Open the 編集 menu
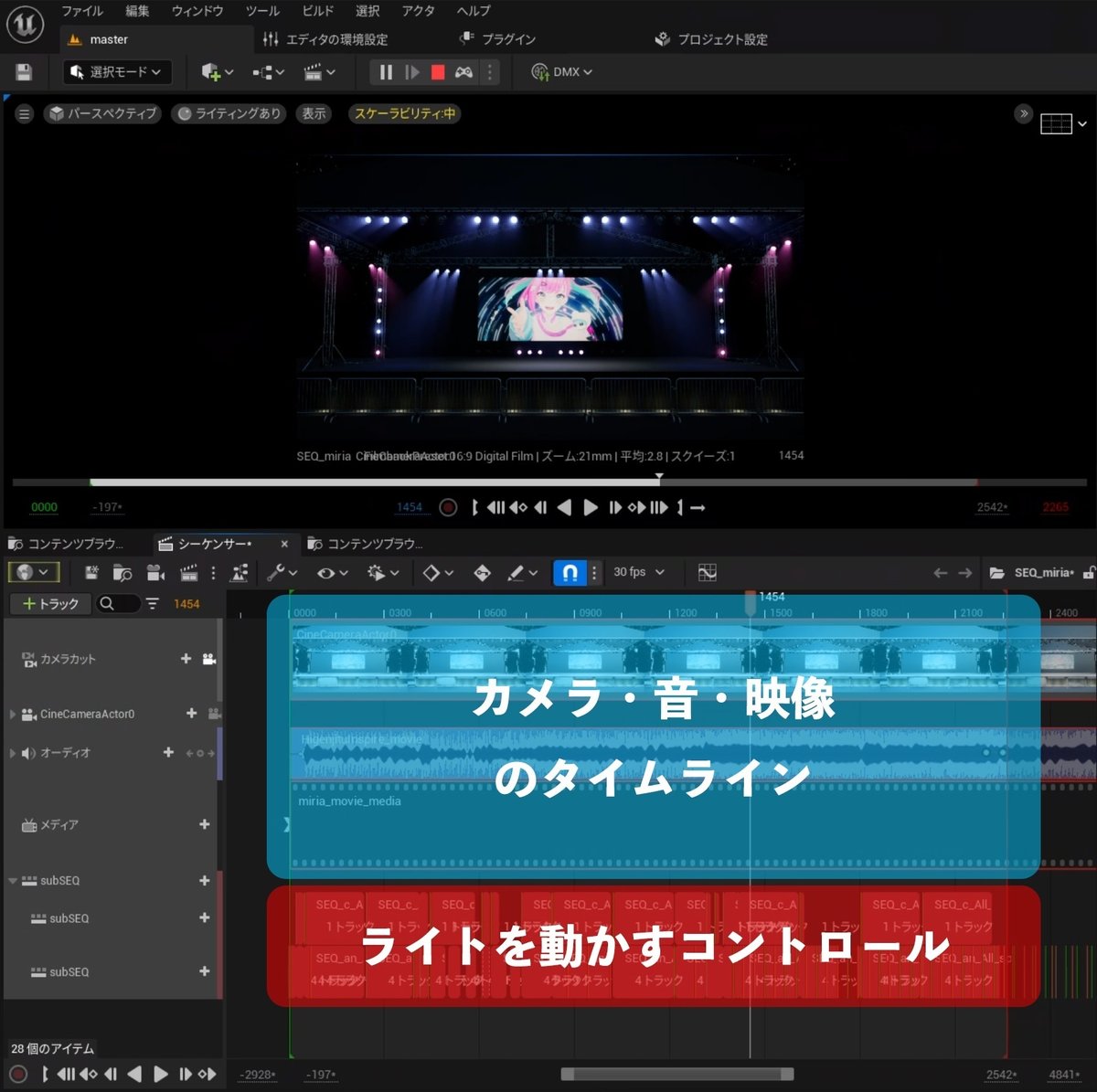 coord(137,11)
